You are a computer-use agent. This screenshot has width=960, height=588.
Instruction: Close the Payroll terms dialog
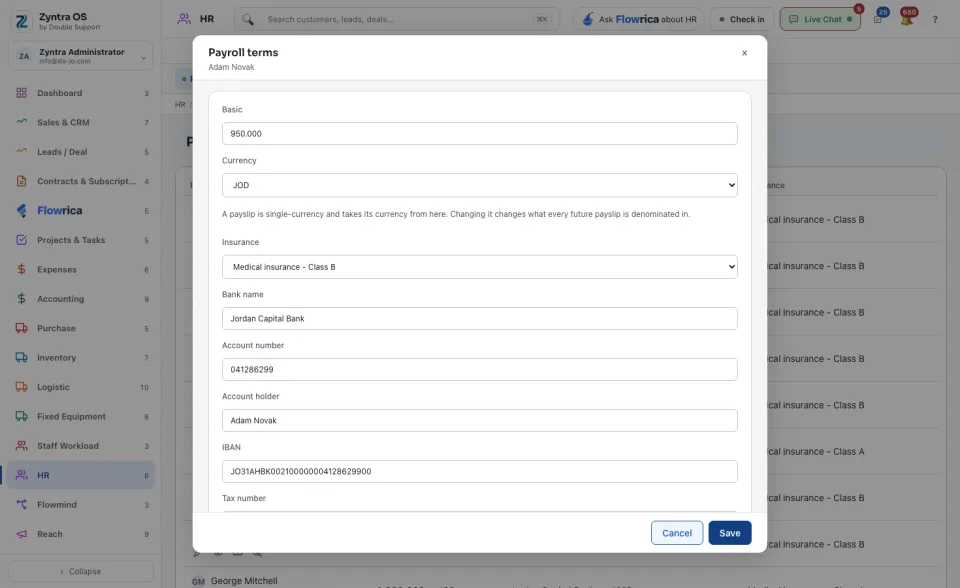coord(744,53)
